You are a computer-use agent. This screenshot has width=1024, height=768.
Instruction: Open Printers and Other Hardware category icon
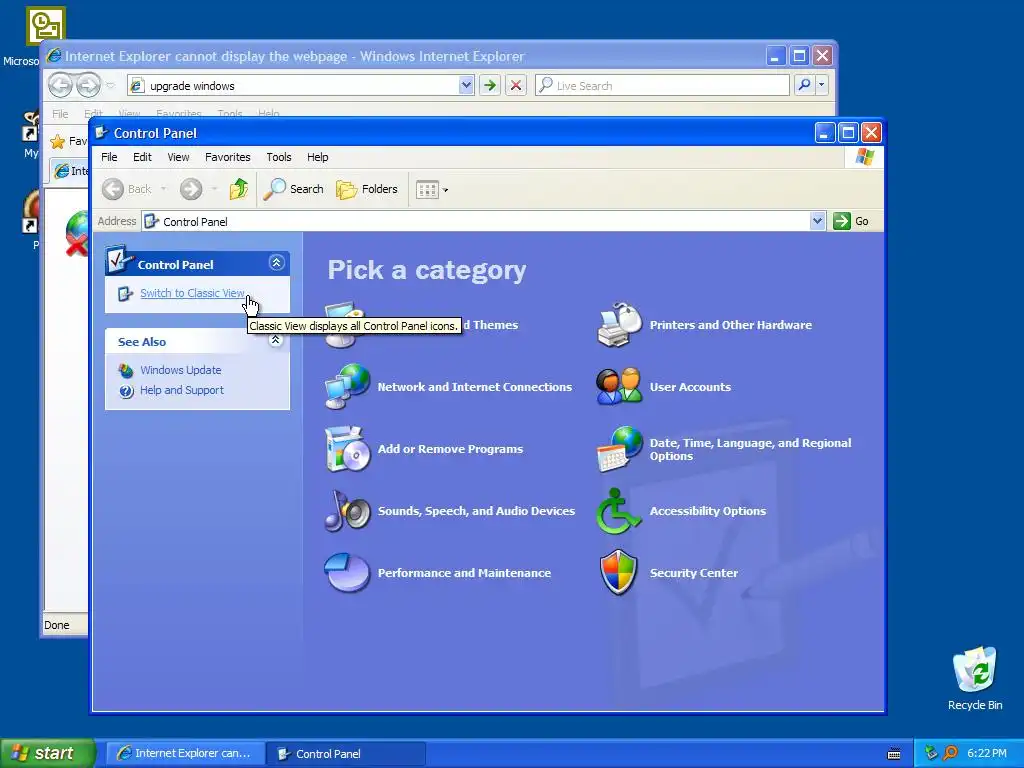619,325
